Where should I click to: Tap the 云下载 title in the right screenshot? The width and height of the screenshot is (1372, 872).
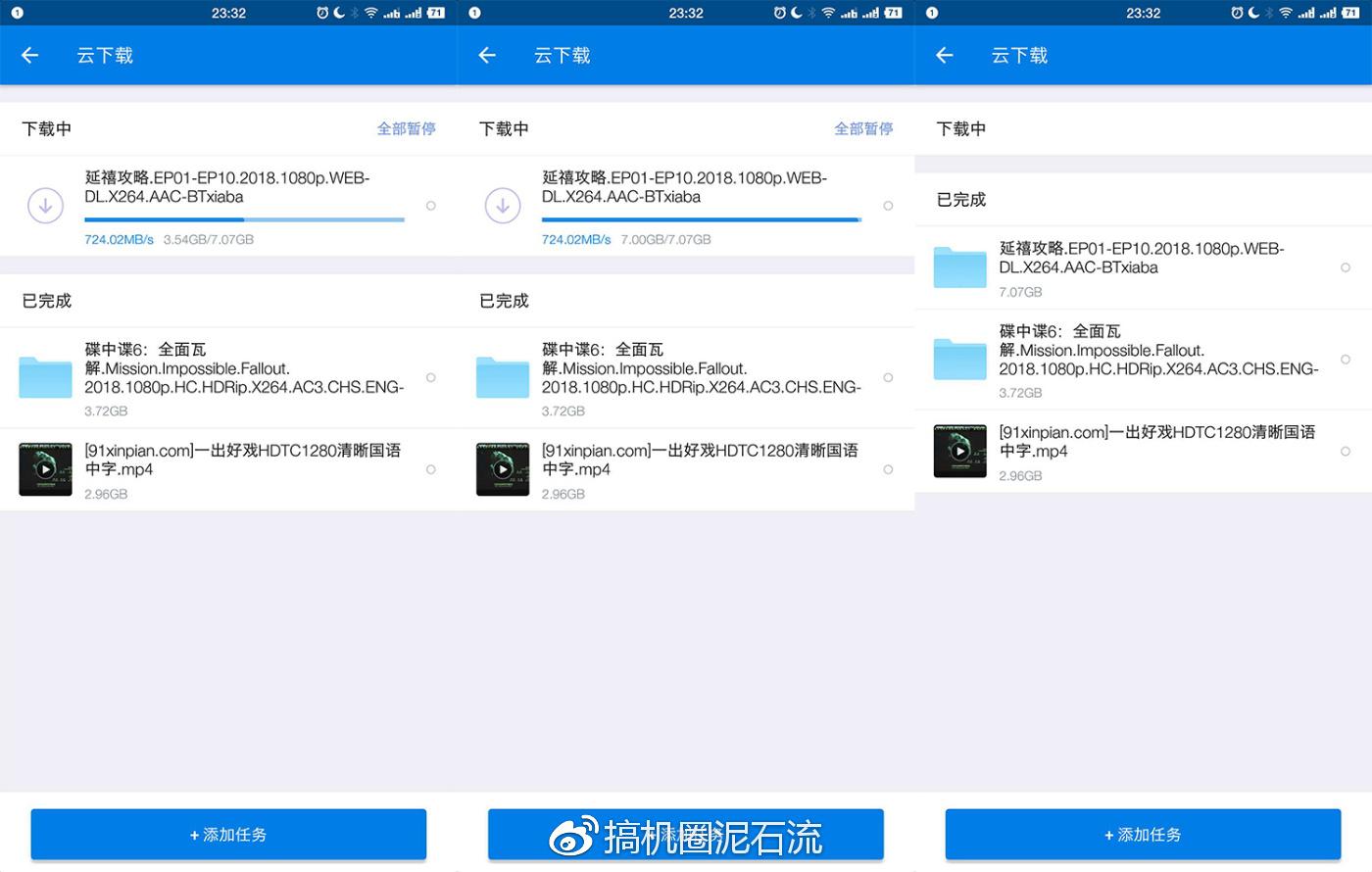coord(1019,56)
